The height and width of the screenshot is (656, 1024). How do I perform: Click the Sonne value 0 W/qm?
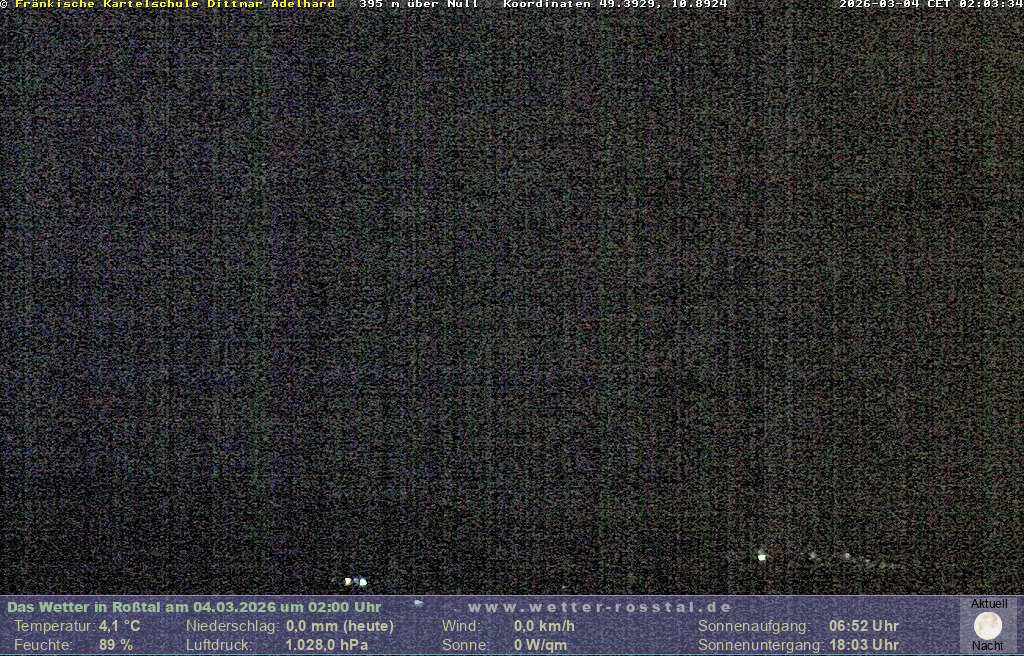click(x=540, y=645)
